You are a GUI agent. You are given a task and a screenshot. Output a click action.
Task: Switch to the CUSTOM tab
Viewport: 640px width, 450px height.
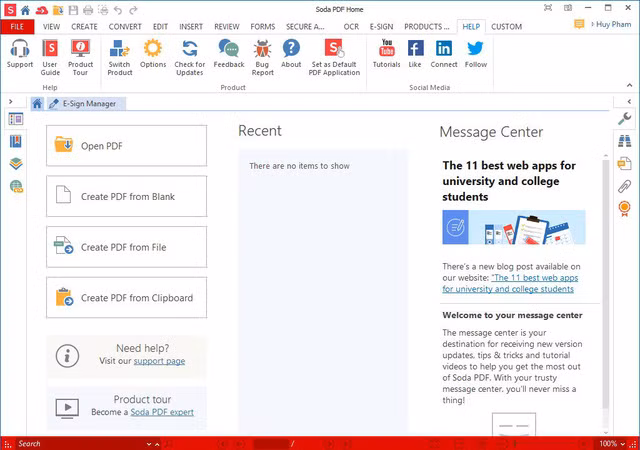point(506,27)
